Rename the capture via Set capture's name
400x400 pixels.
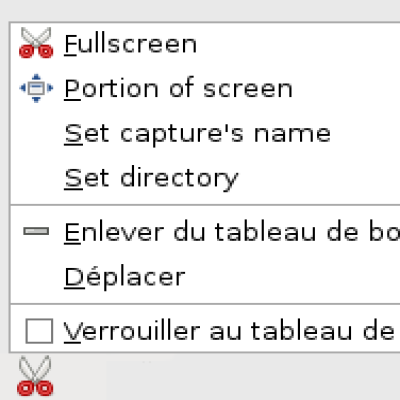click(205, 133)
